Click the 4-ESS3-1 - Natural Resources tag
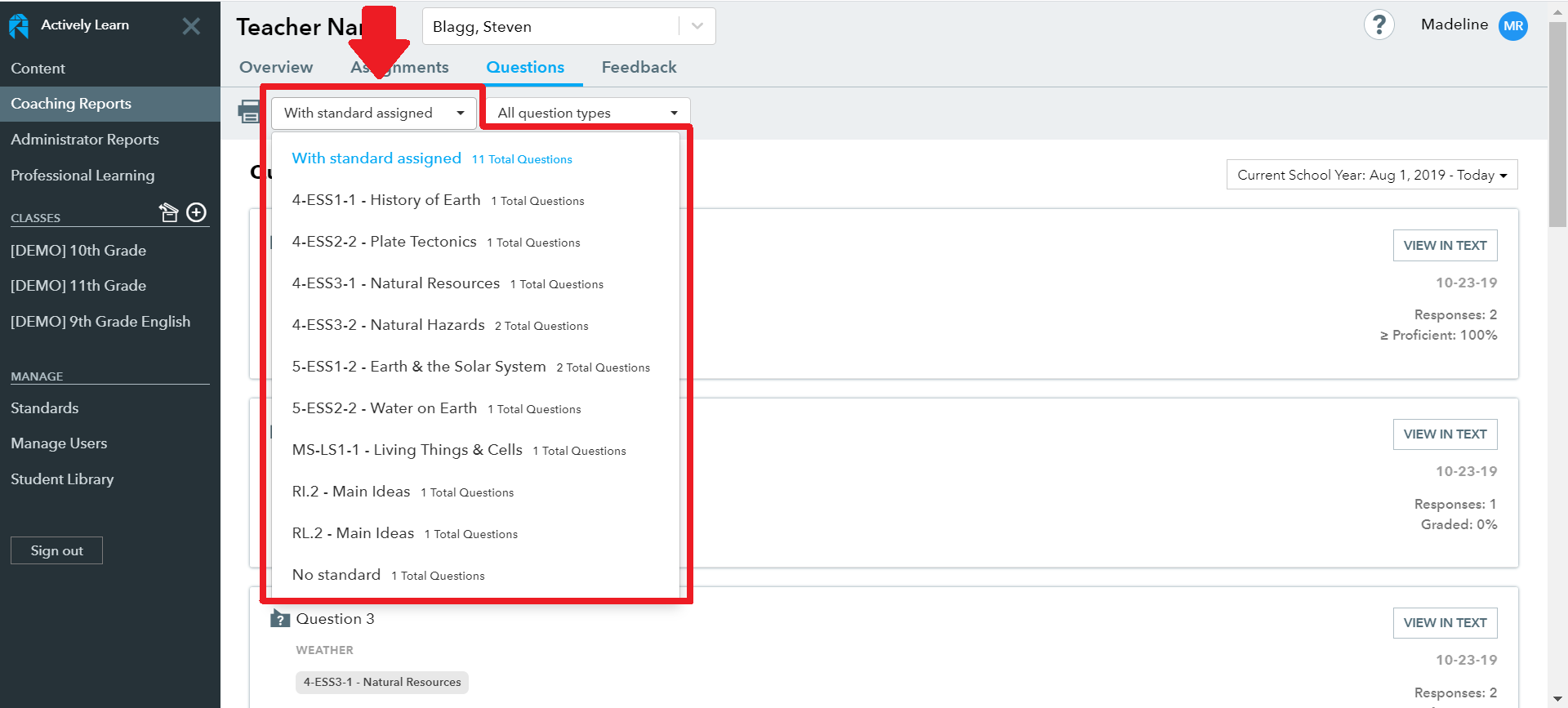This screenshot has width=1568, height=708. click(382, 683)
